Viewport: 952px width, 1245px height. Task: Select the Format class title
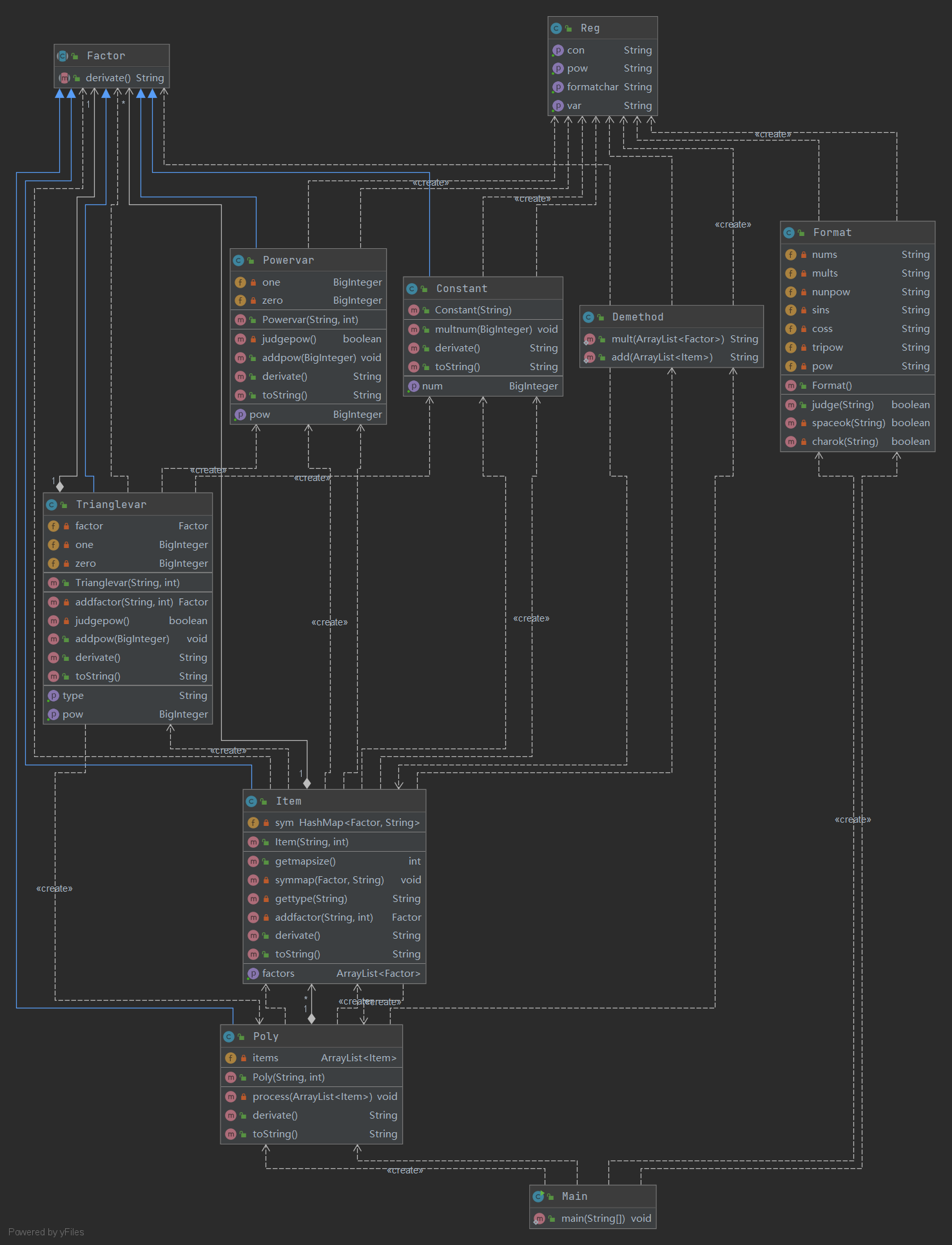[x=832, y=233]
